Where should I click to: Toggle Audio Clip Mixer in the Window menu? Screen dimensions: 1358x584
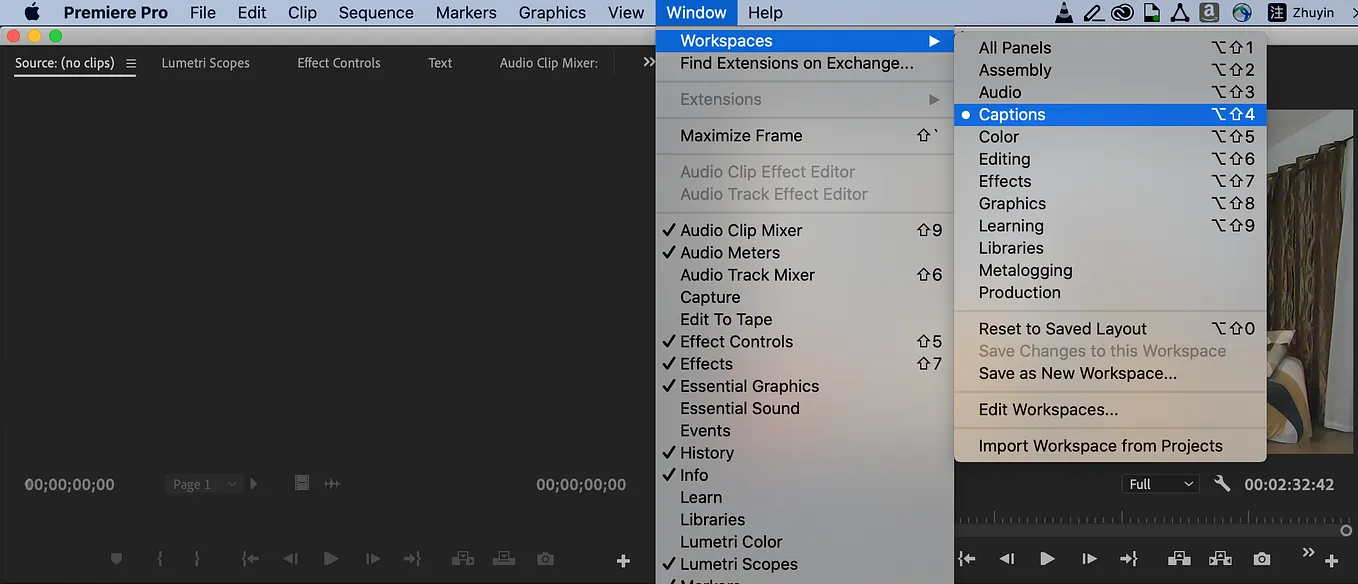(805, 230)
